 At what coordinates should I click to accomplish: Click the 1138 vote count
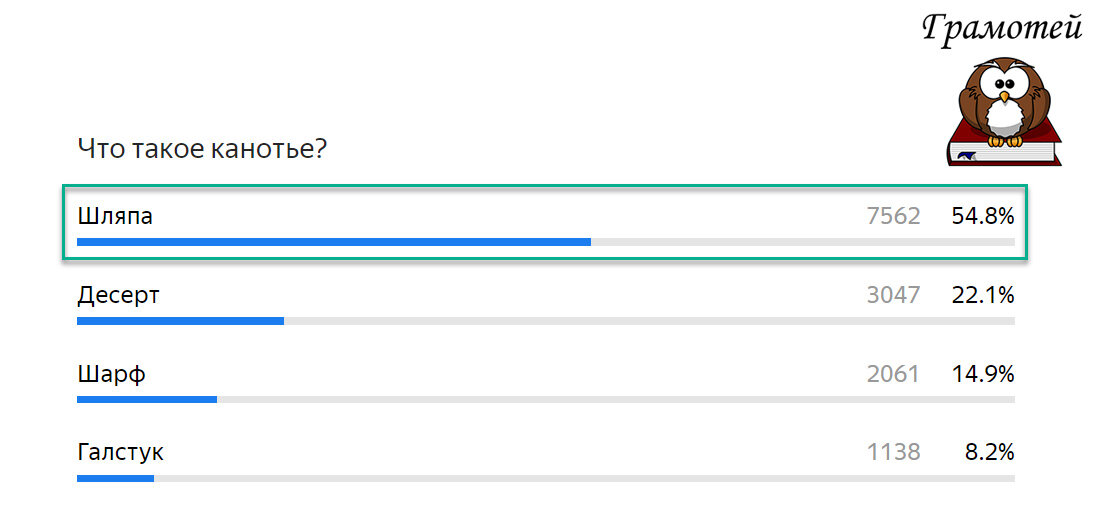(893, 453)
